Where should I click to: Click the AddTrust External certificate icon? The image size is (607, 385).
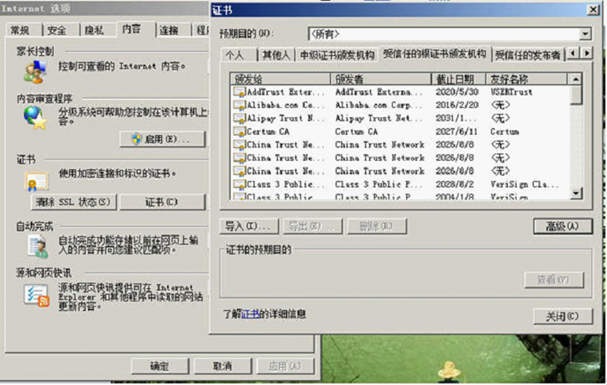[x=240, y=92]
